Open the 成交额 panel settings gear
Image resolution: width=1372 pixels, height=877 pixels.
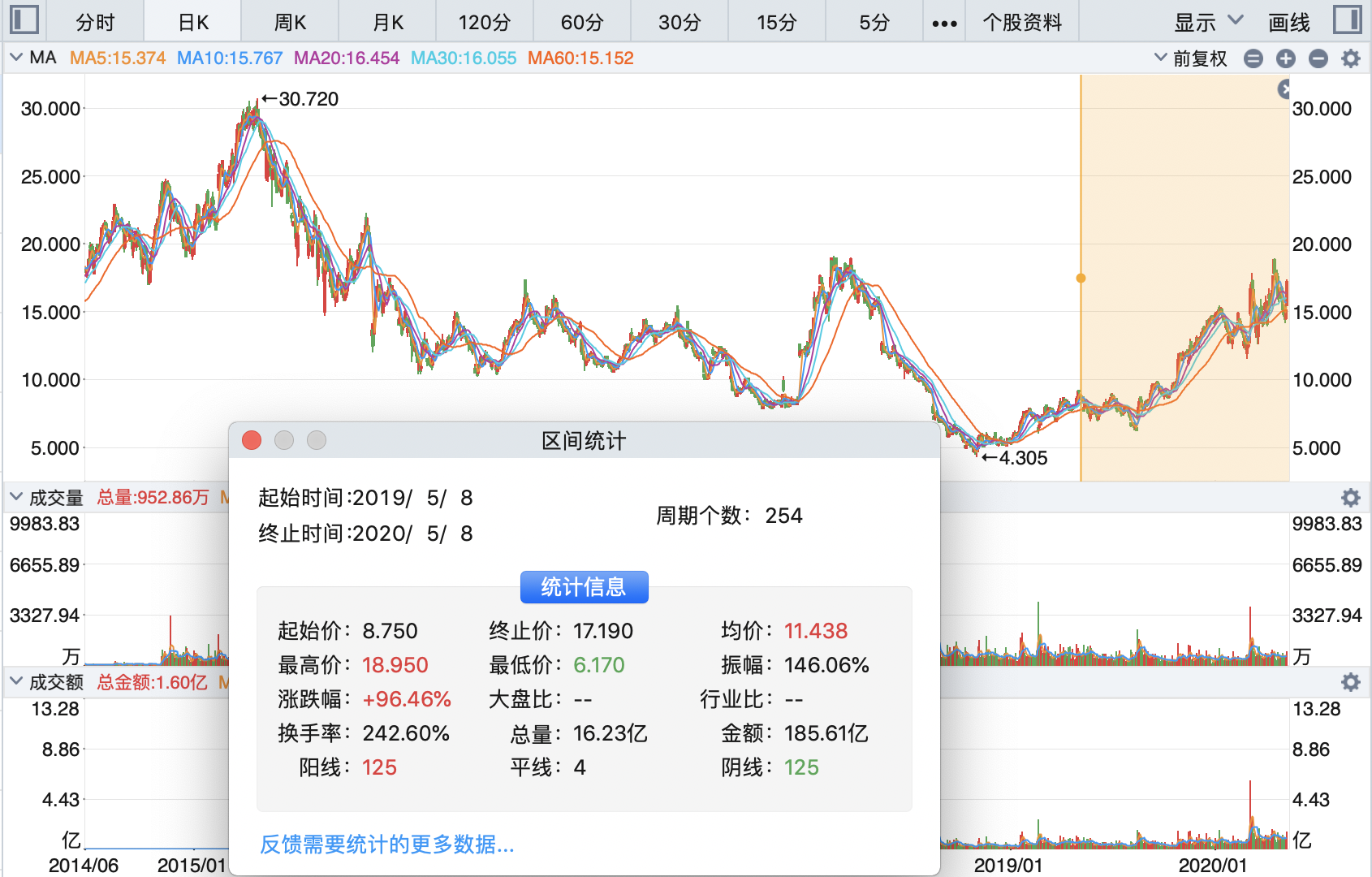(1351, 682)
